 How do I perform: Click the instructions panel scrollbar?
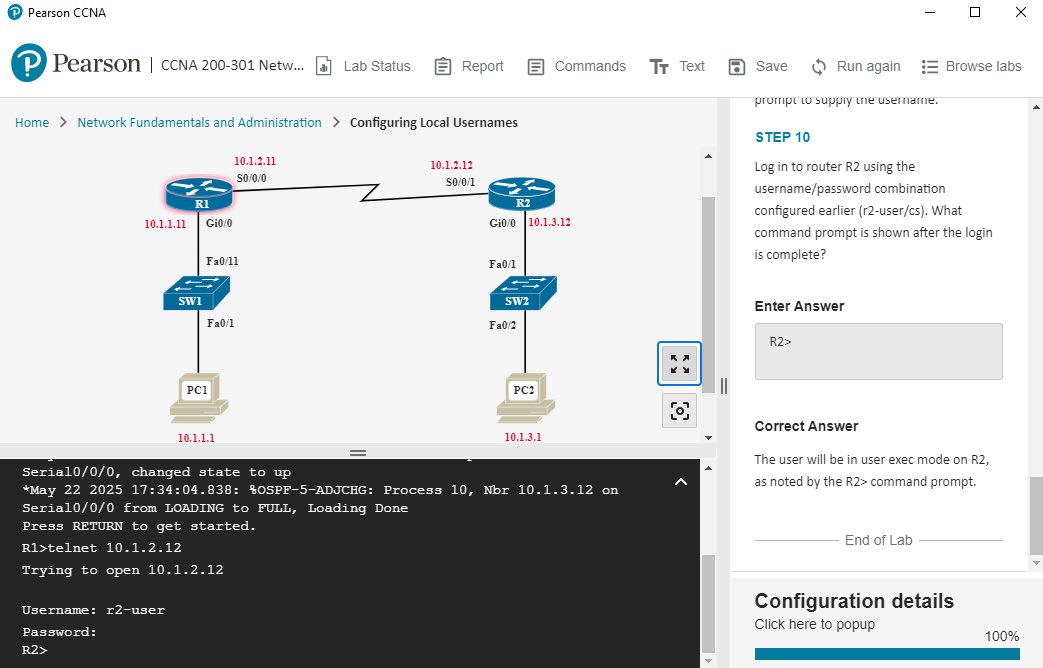click(1036, 516)
